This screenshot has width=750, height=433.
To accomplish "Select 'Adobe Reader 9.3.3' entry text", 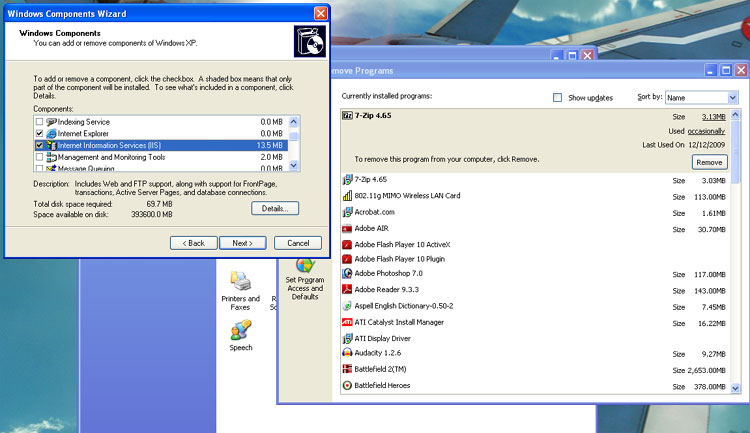I will [x=386, y=289].
